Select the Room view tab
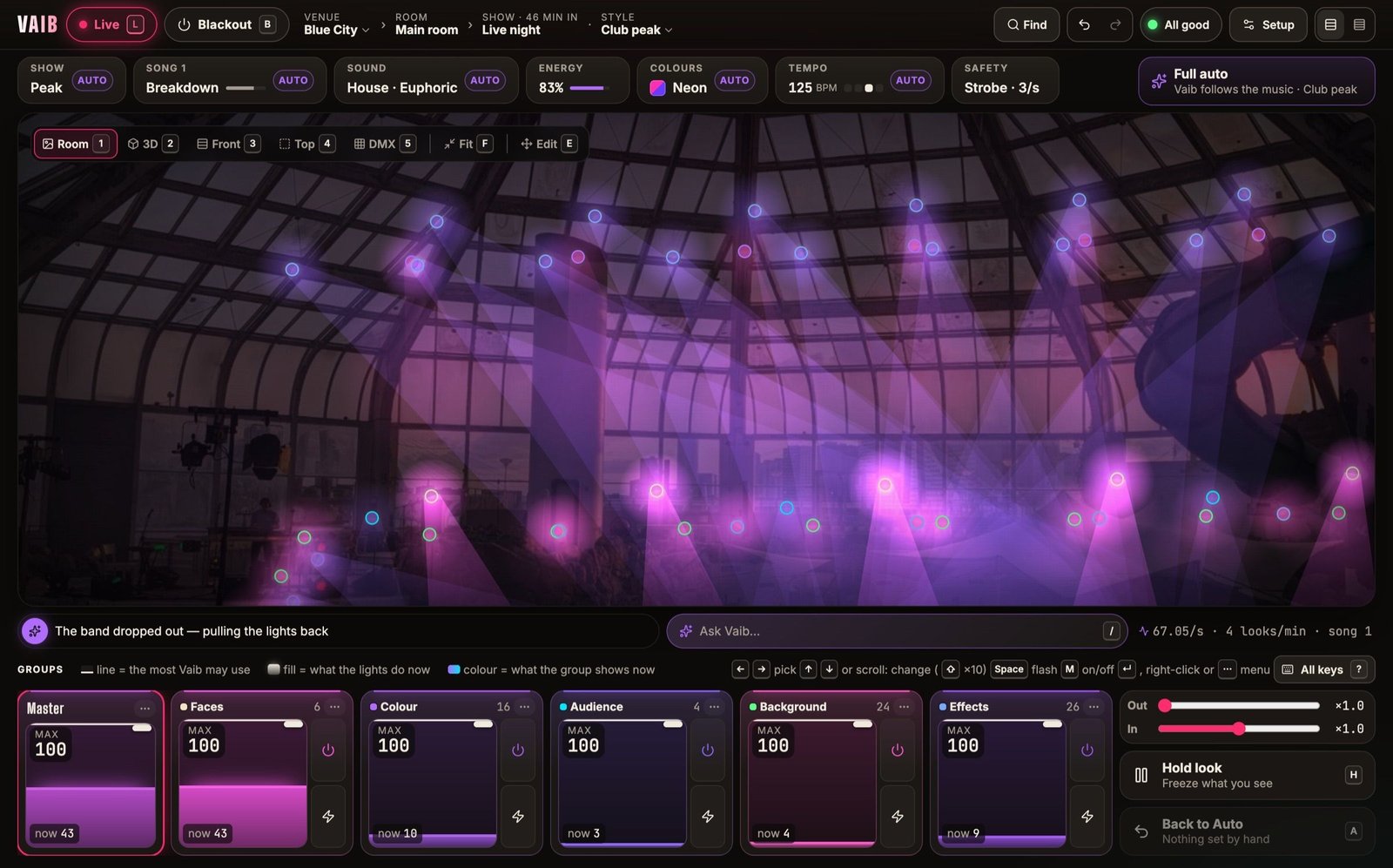Viewport: 1393px width, 868px height. coord(76,144)
